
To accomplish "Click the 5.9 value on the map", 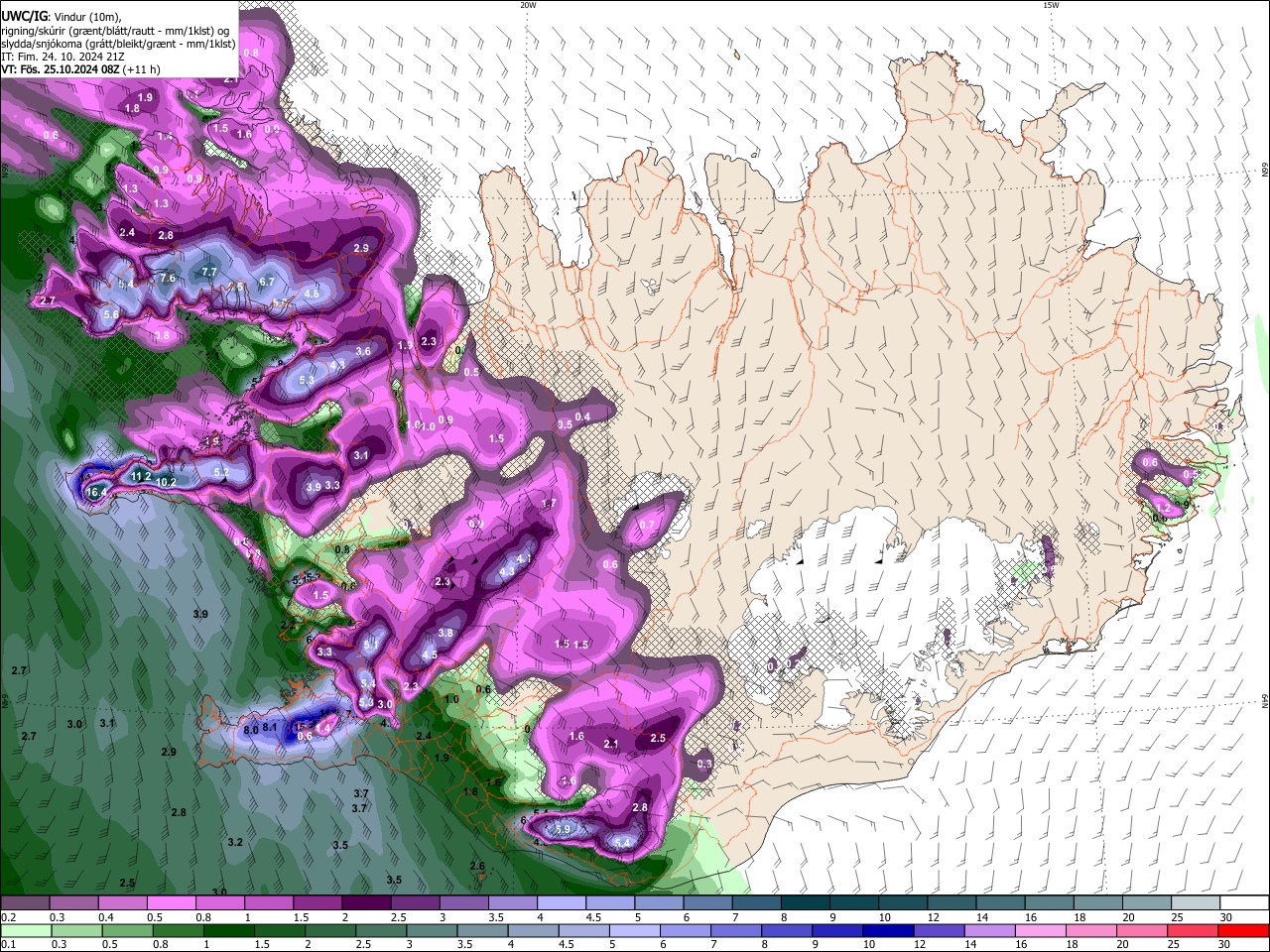I will point(564,829).
